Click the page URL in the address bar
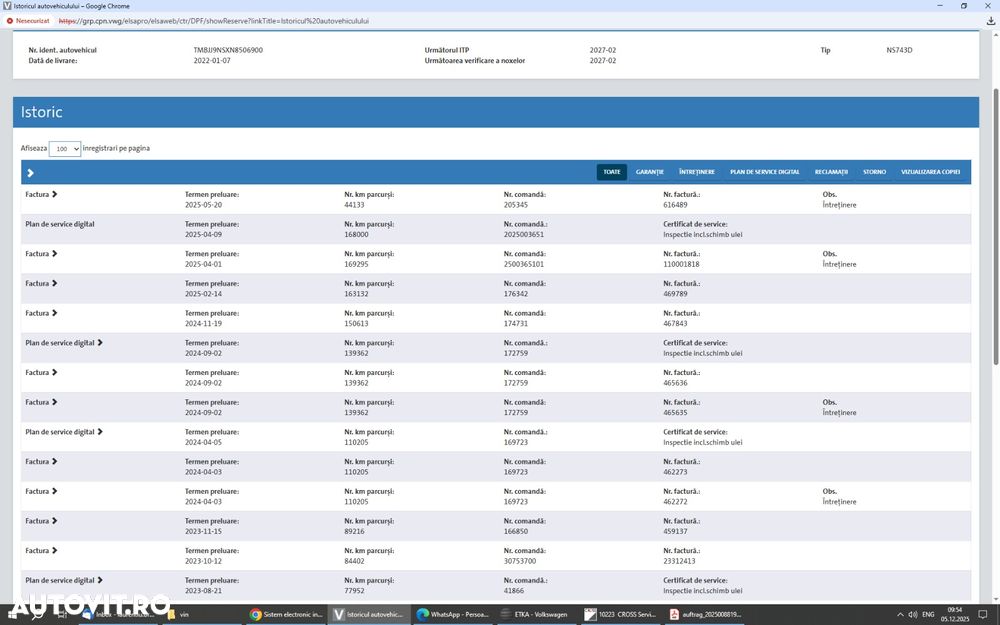Viewport: 1000px width, 625px height. point(214,21)
